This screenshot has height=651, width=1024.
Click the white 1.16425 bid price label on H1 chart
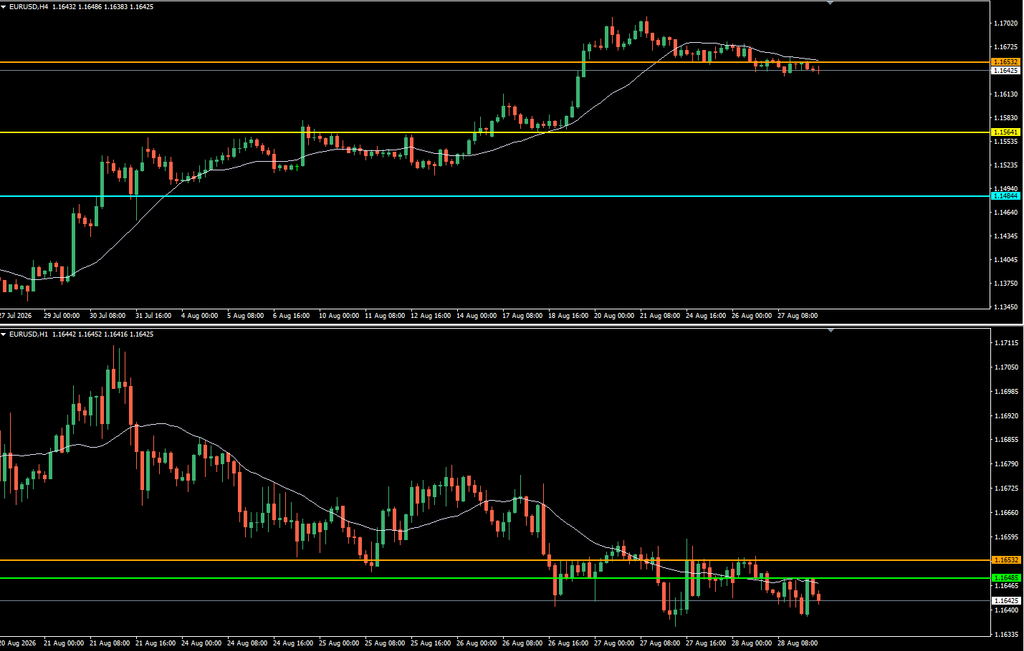coord(1005,600)
